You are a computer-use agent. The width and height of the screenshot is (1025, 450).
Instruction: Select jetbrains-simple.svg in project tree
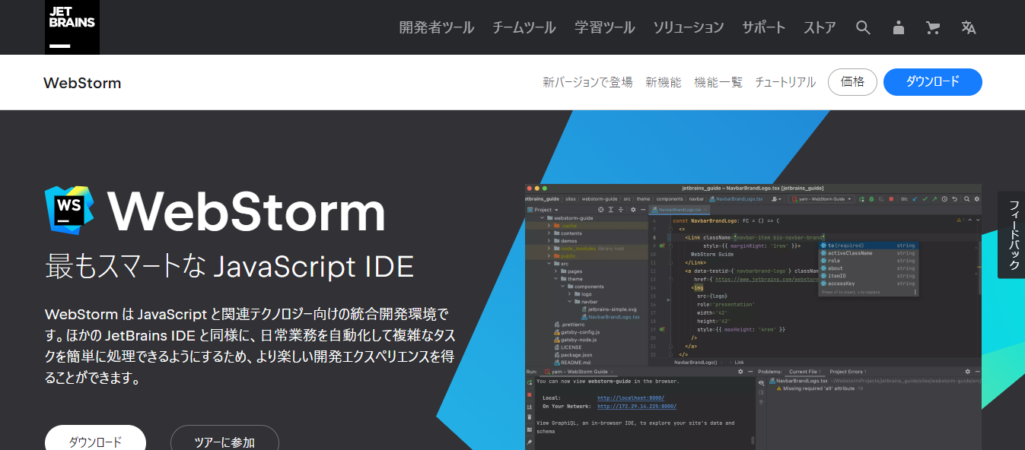[x=609, y=309]
